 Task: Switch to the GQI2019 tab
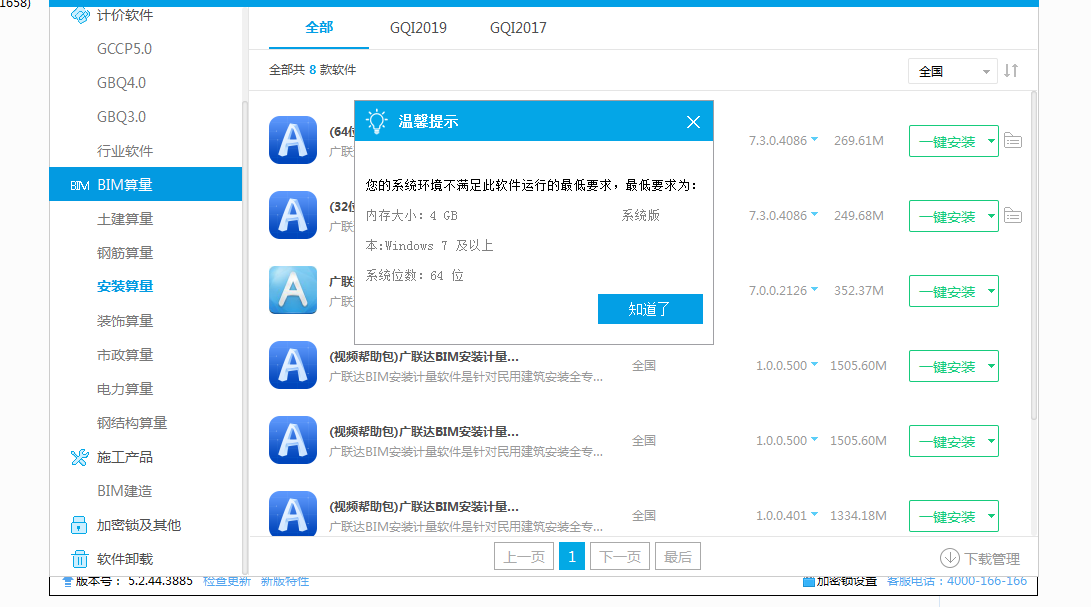coord(418,28)
